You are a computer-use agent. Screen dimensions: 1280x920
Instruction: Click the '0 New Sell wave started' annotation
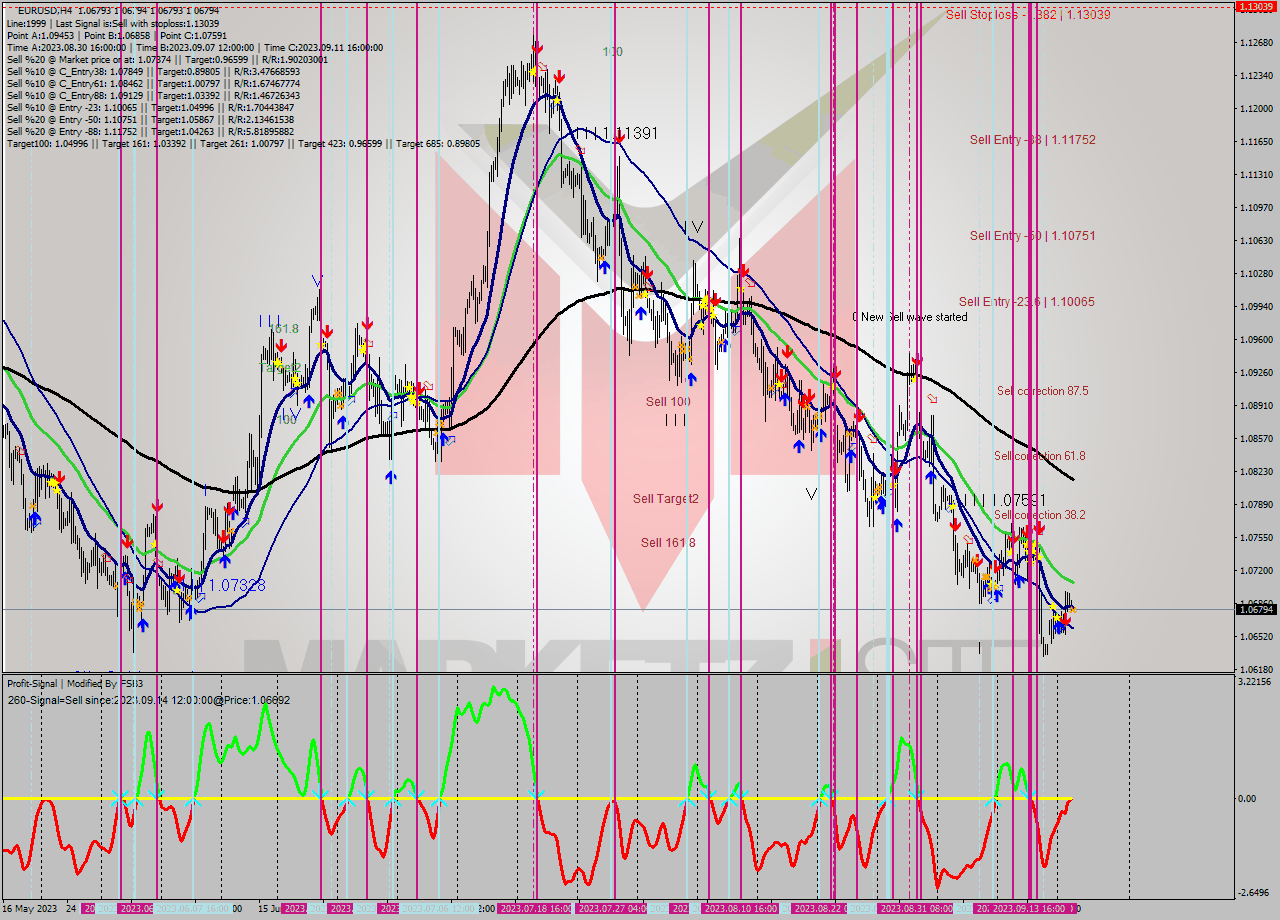[909, 317]
